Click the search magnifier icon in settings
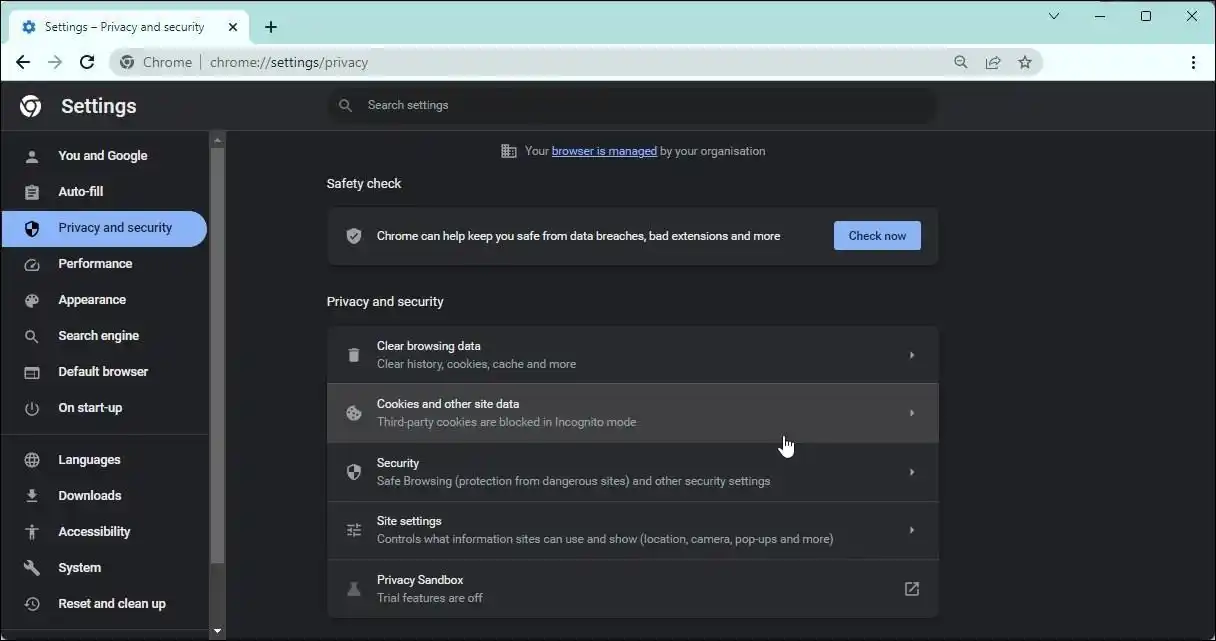The width and height of the screenshot is (1216, 641). click(346, 105)
